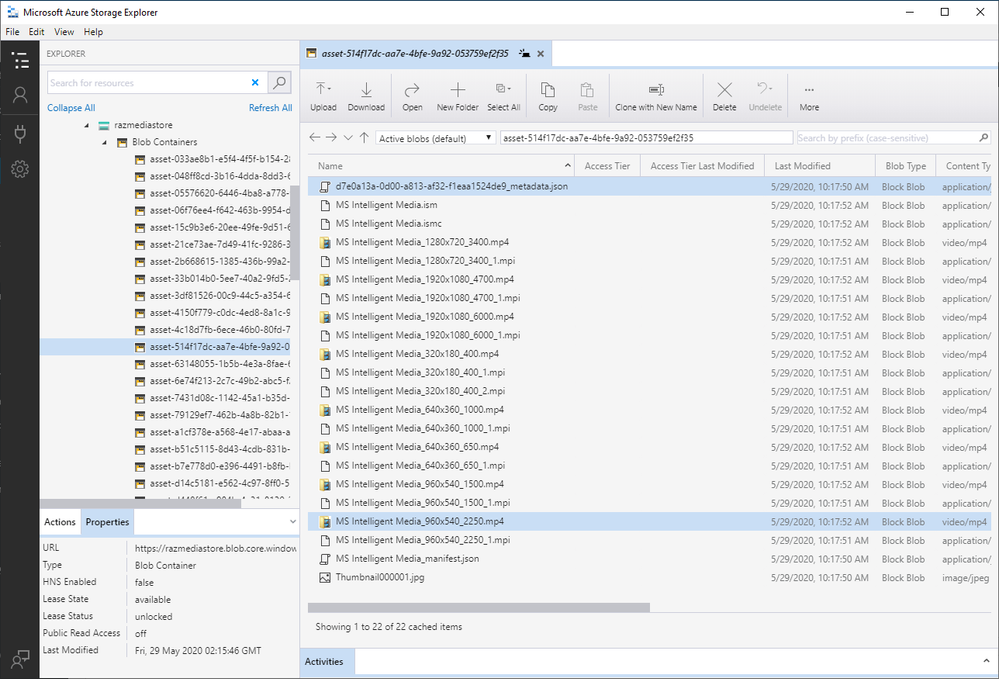Open the View menu
Viewport: 999px width, 679px height.
click(64, 32)
